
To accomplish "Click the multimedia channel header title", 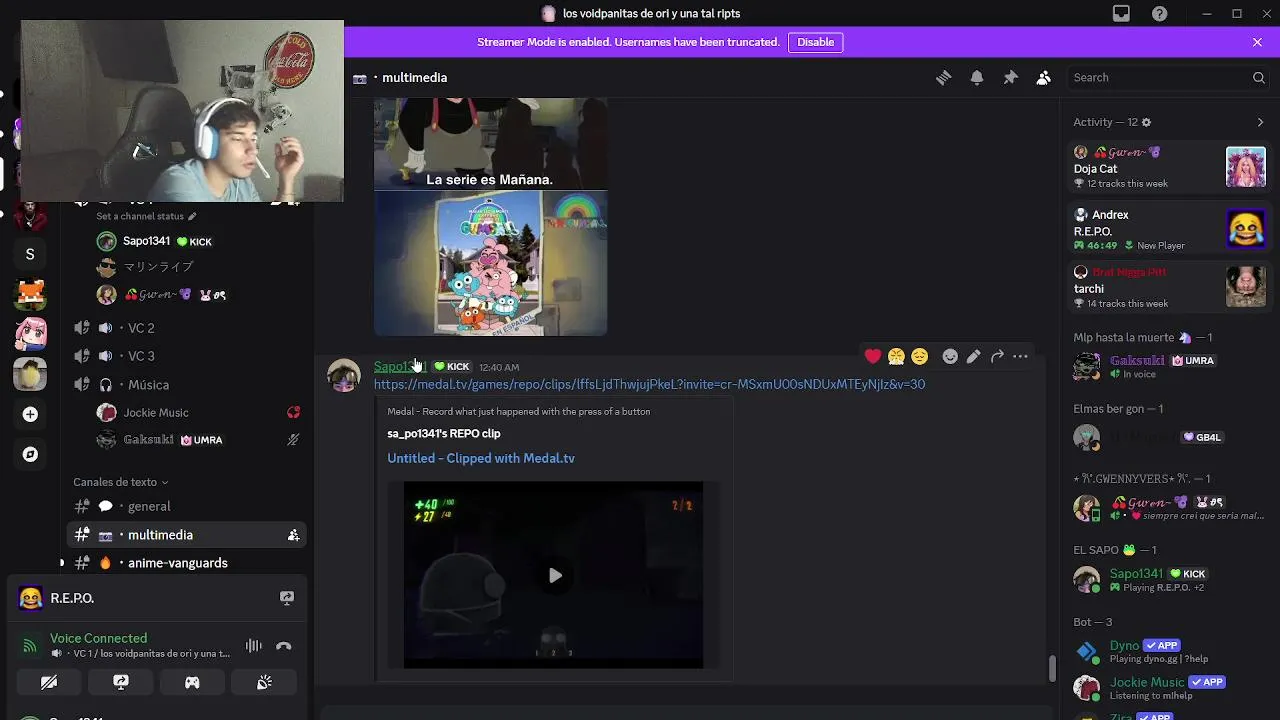I will point(414,78).
